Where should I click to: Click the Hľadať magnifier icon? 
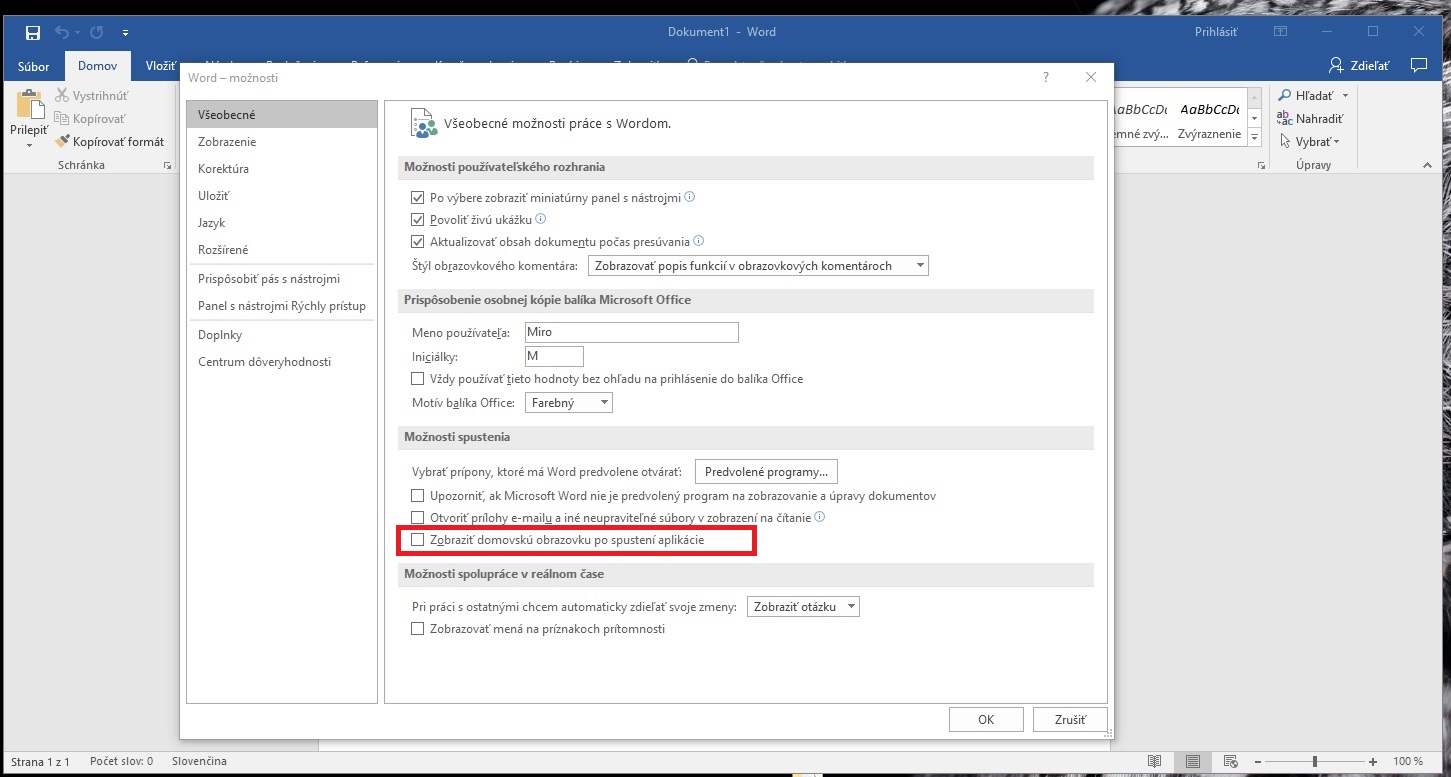click(1285, 96)
